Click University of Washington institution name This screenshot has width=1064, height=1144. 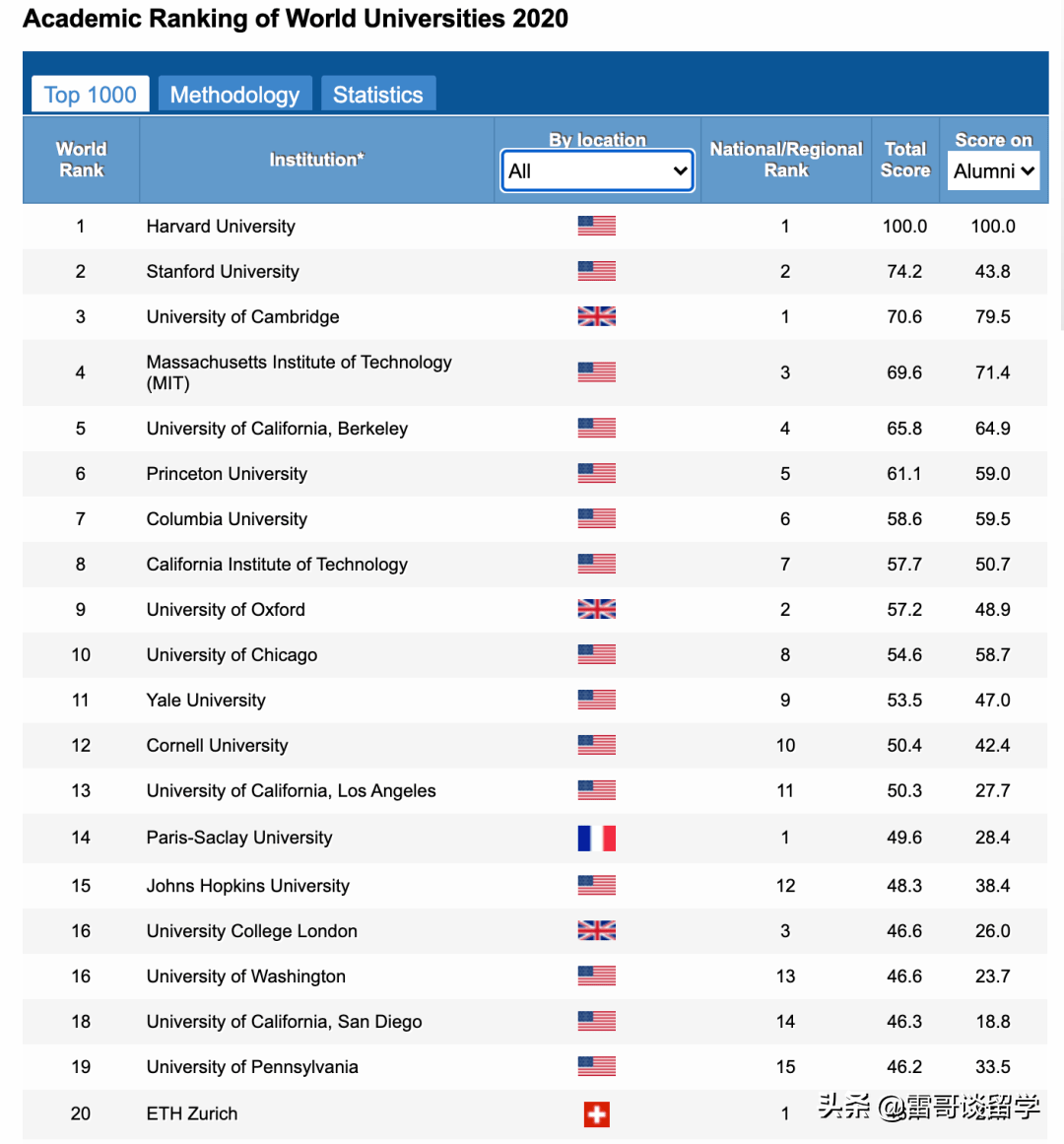(x=245, y=976)
